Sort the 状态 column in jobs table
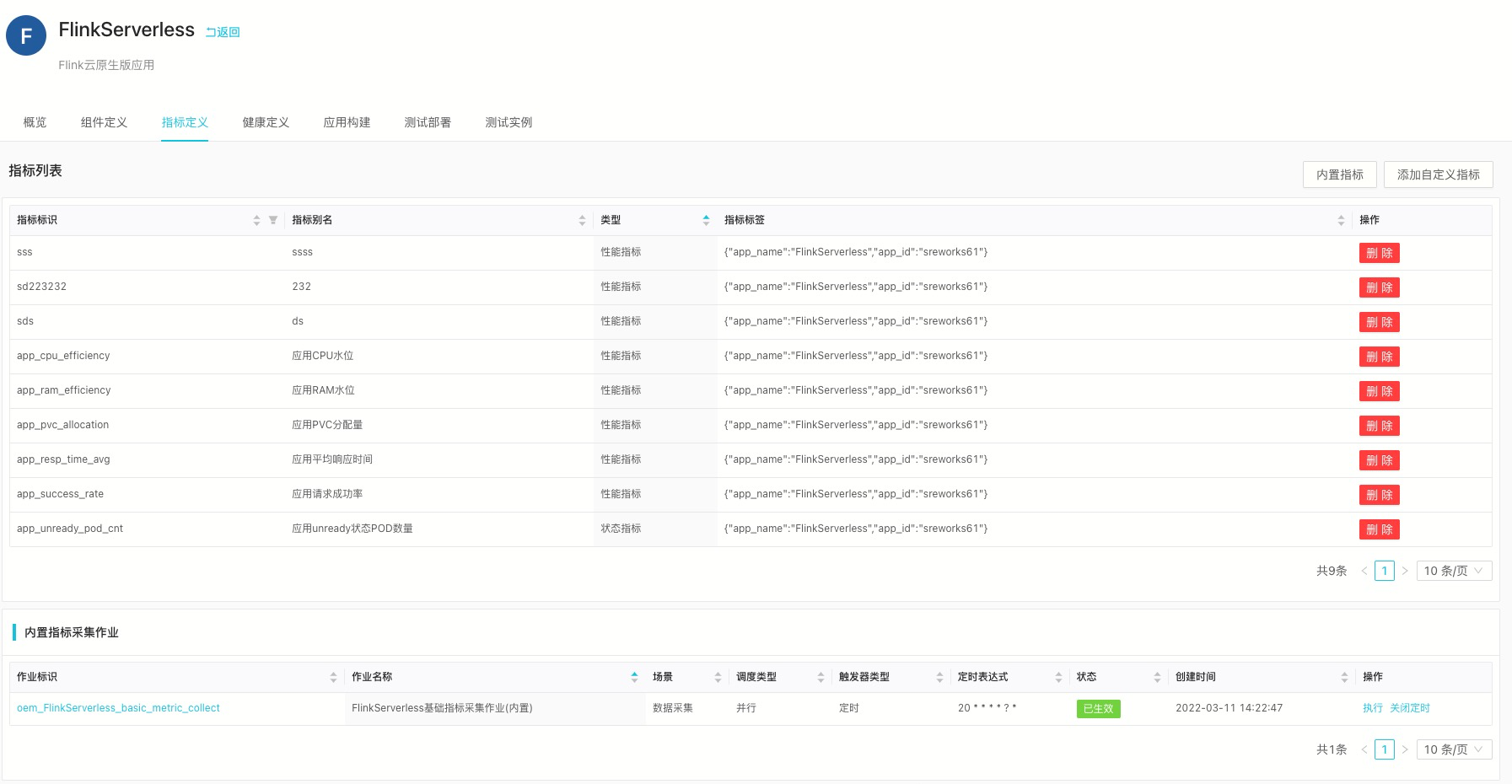1512x784 pixels. 1157,677
